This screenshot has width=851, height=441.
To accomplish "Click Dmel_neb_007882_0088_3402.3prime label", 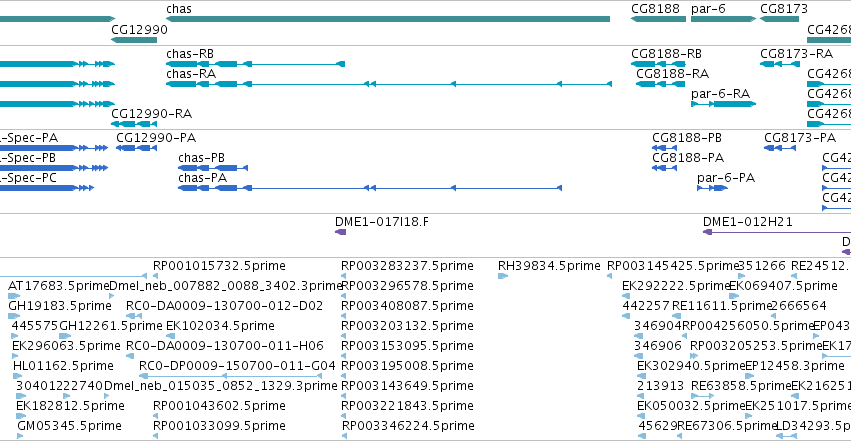I will (226, 286).
